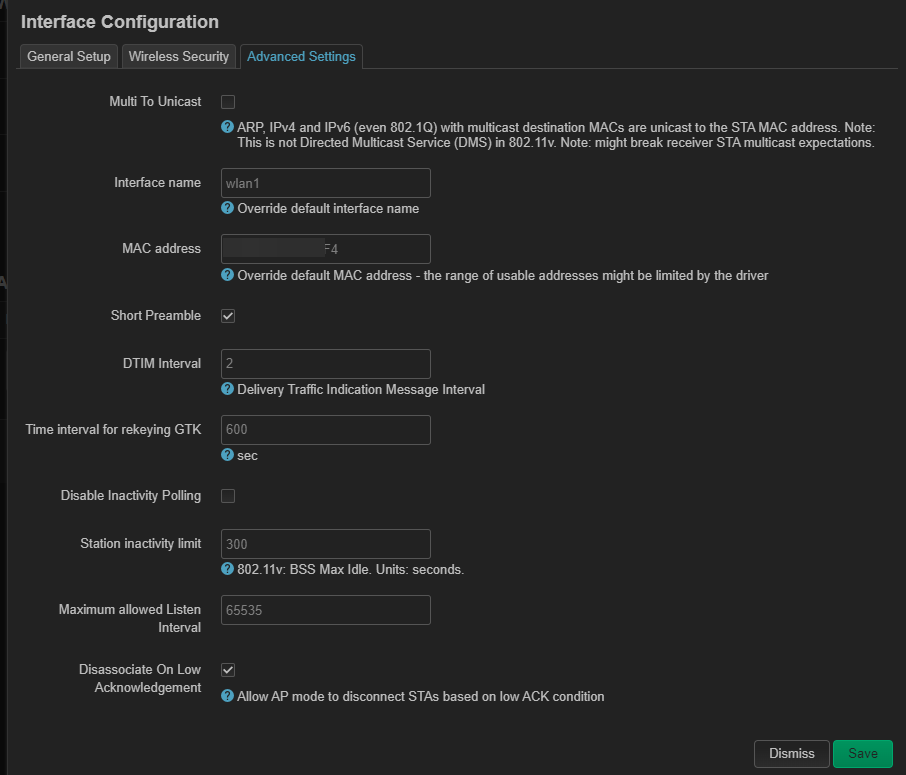Viewport: 906px width, 775px height.
Task: Click help icon beside the sec unit hint
Action: pos(228,455)
